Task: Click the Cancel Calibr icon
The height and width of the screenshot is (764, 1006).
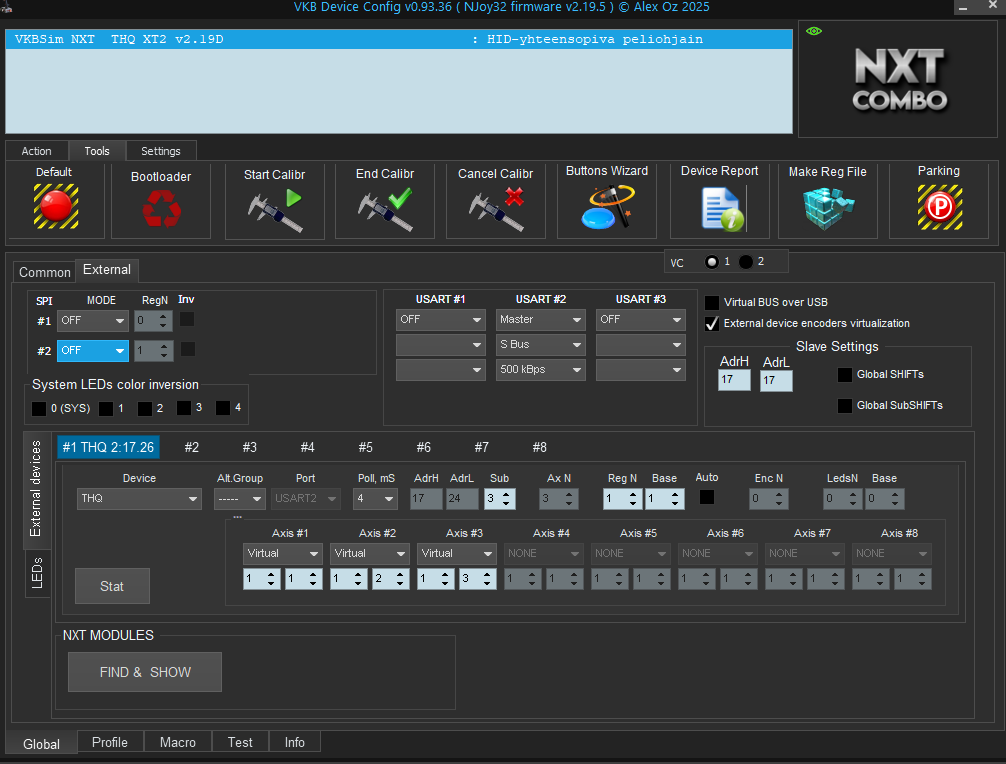Action: tap(496, 210)
